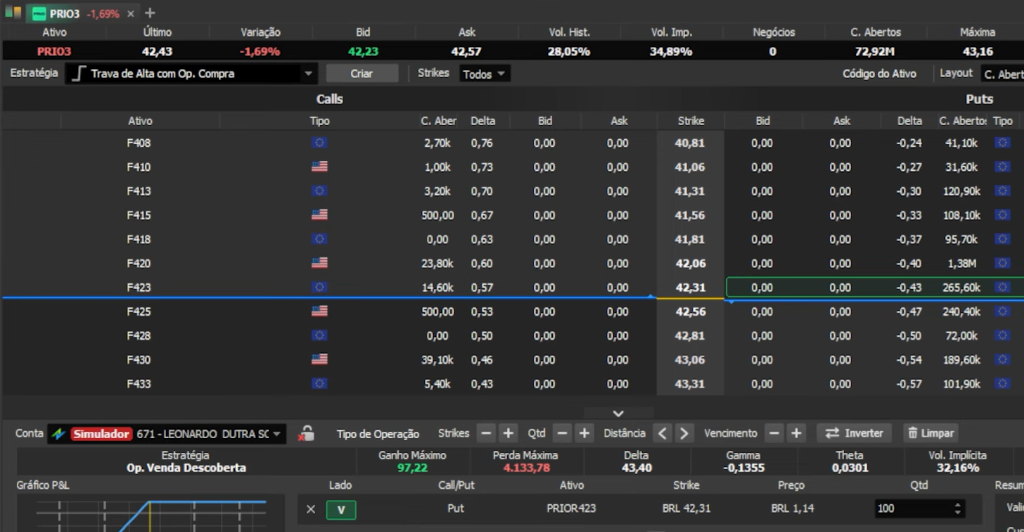Click the US flag icon in F410 row
Viewport: 1024px width, 532px height.
click(319, 167)
